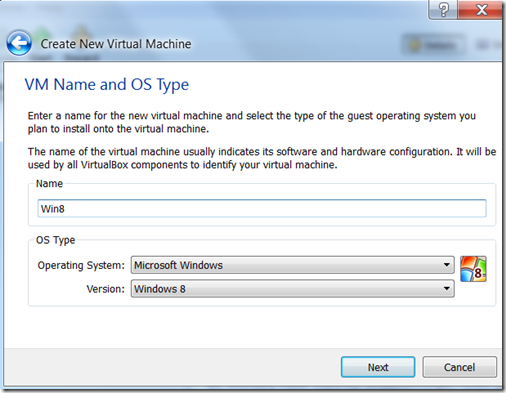Proceed with the Next button
Image resolution: width=506 pixels, height=393 pixels.
pyautogui.click(x=378, y=367)
